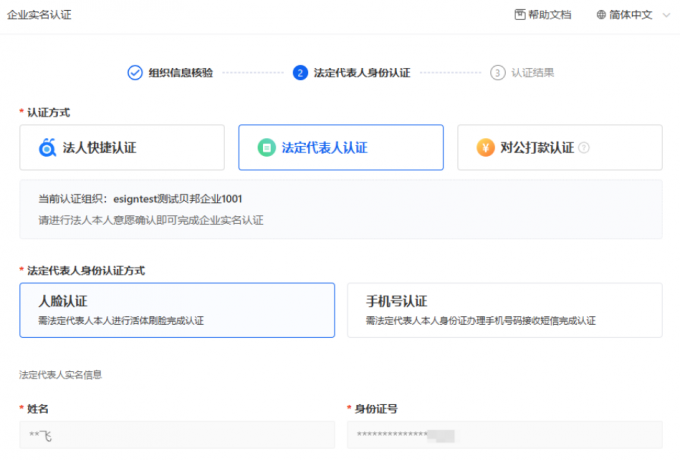Expand the 简体中文 language dropdown
680x460 pixels.
coord(633,15)
